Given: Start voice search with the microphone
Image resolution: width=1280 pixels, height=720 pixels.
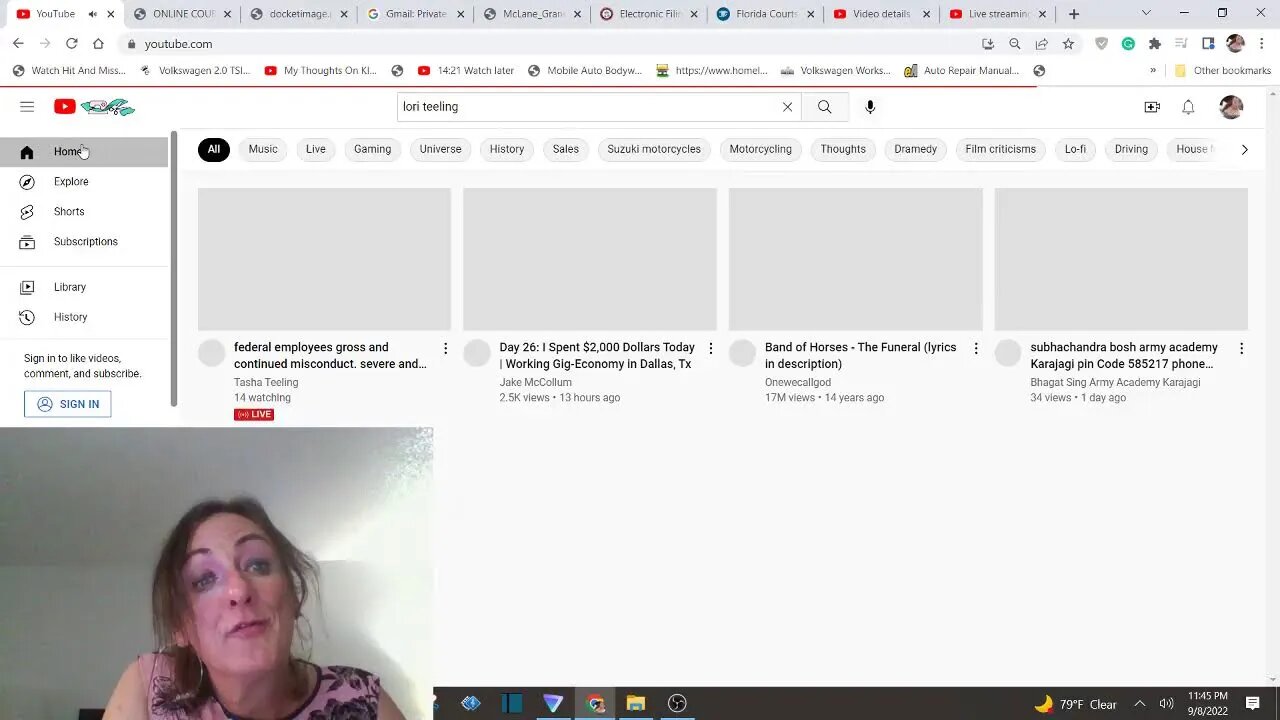Looking at the screenshot, I should 870,107.
